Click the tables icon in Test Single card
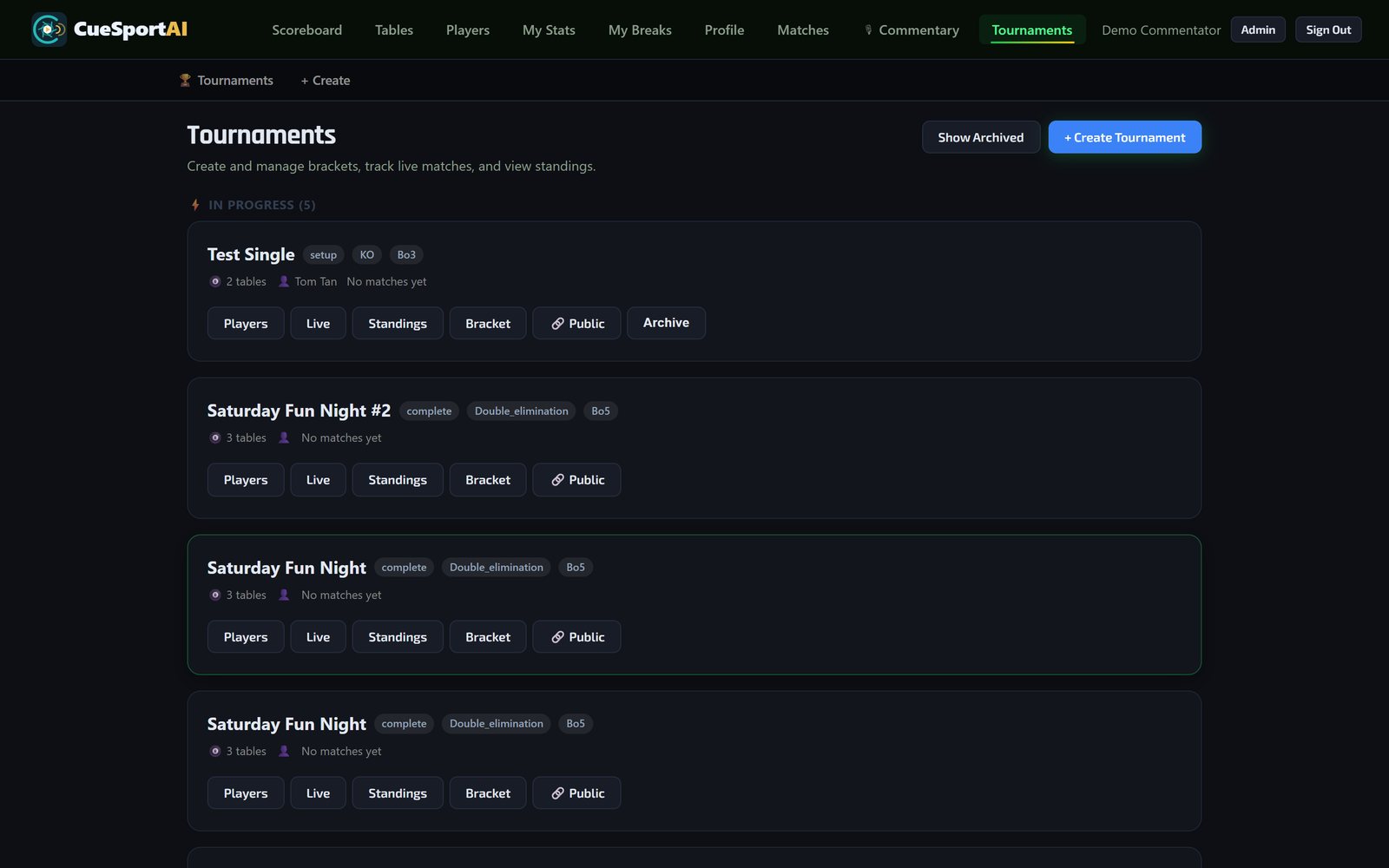 tap(215, 281)
